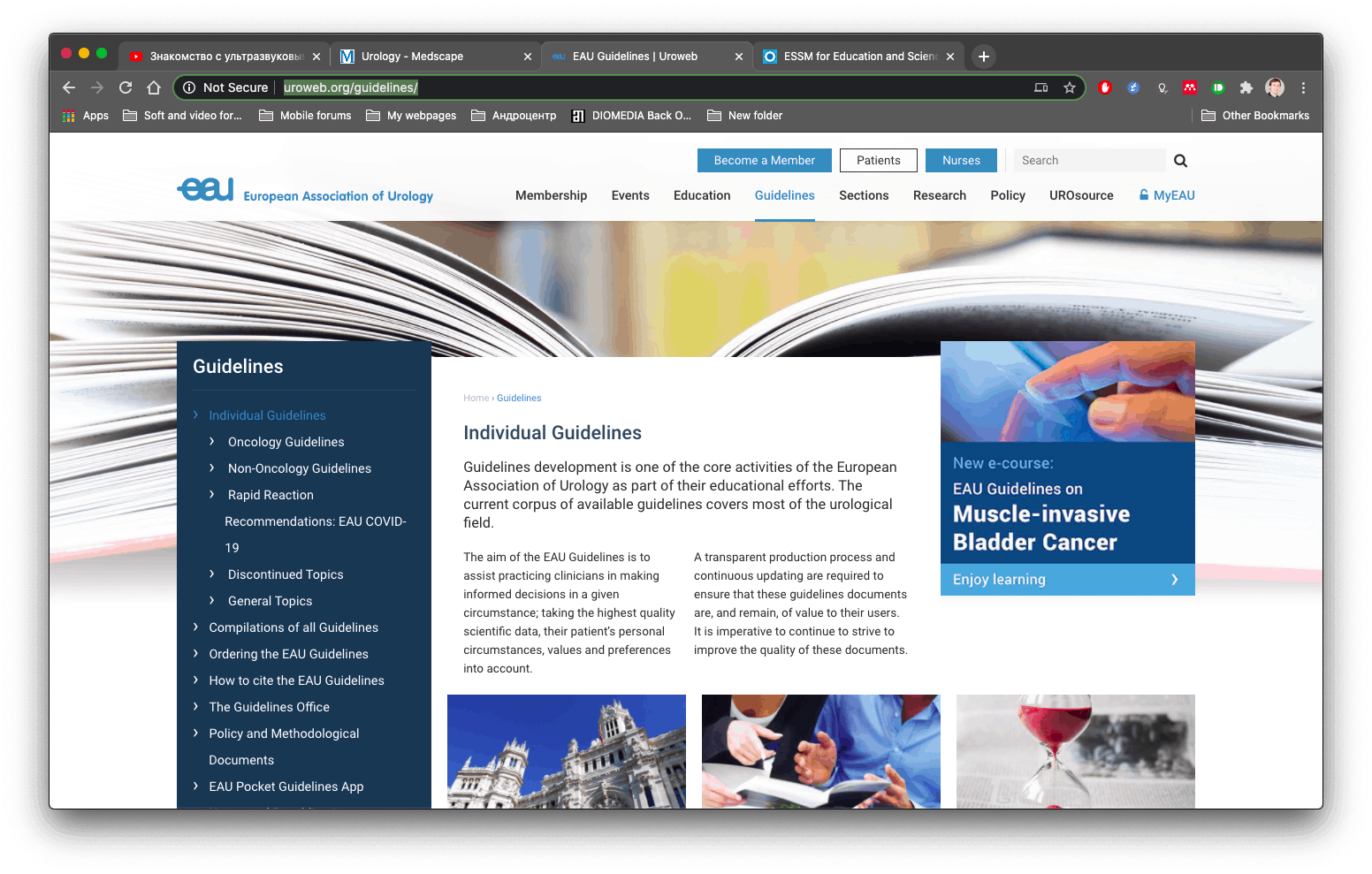This screenshot has width=1372, height=874.
Task: Bookmark this page with the star icon
Action: [x=1070, y=87]
